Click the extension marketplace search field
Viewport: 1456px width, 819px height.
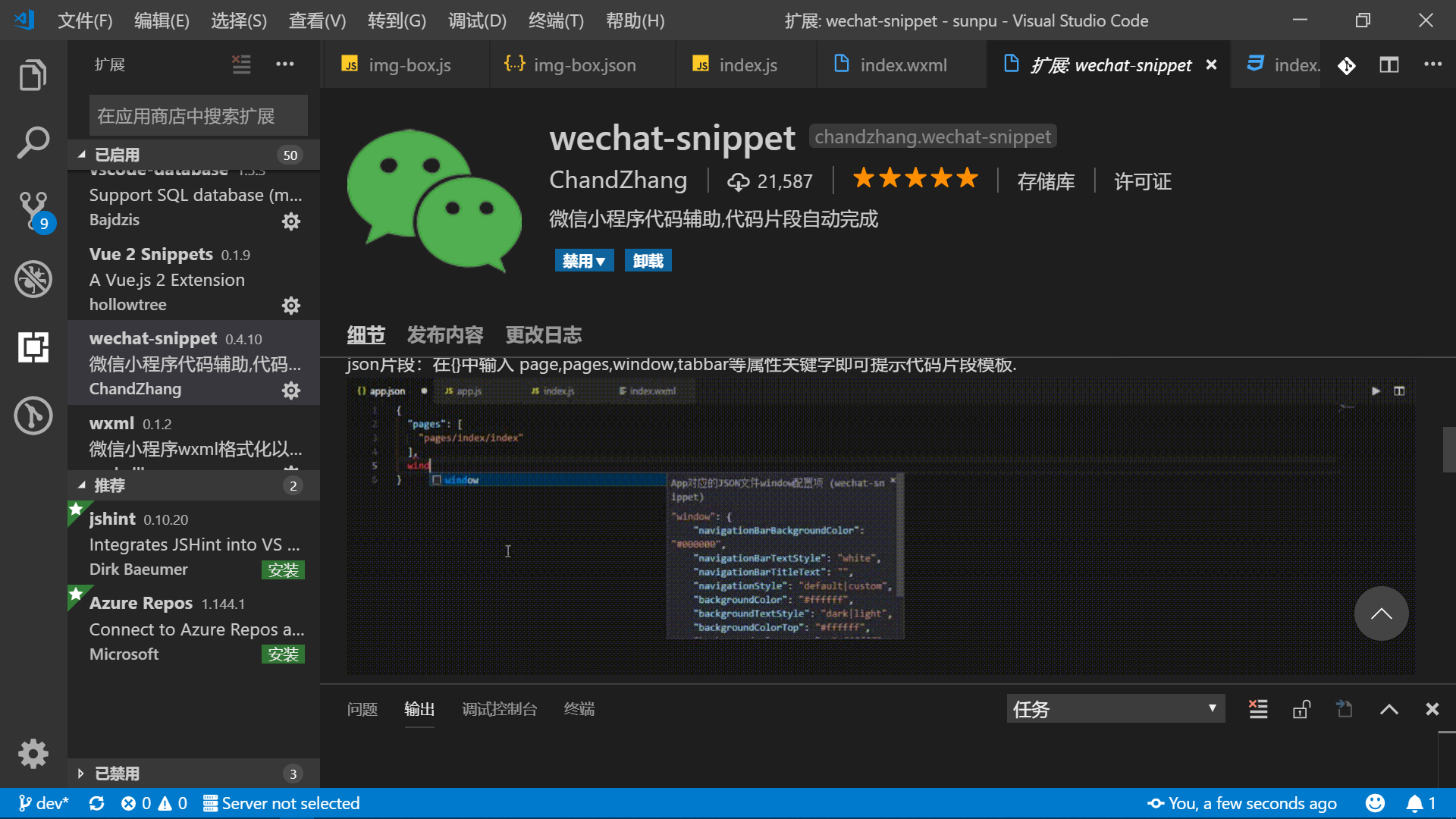point(198,116)
